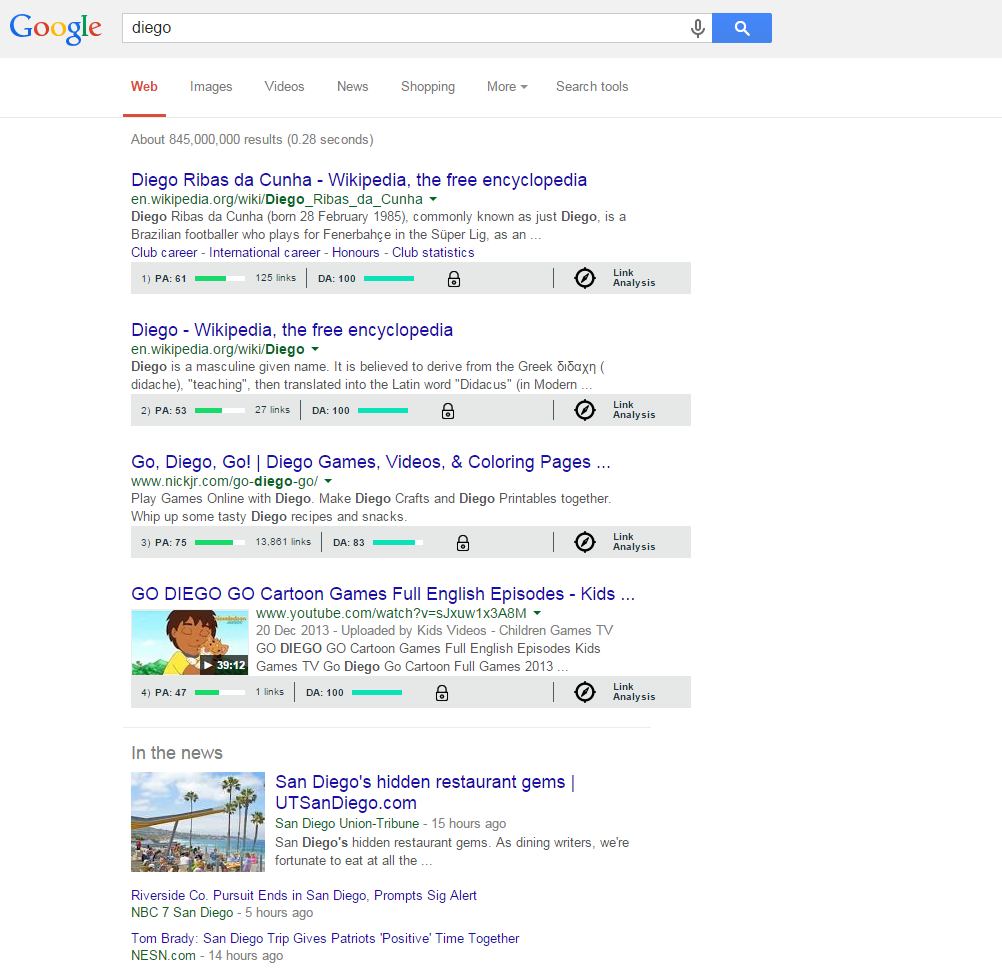Open Riverside Co. Pursuit Ends news link
The image size is (1002, 971).
point(304,895)
